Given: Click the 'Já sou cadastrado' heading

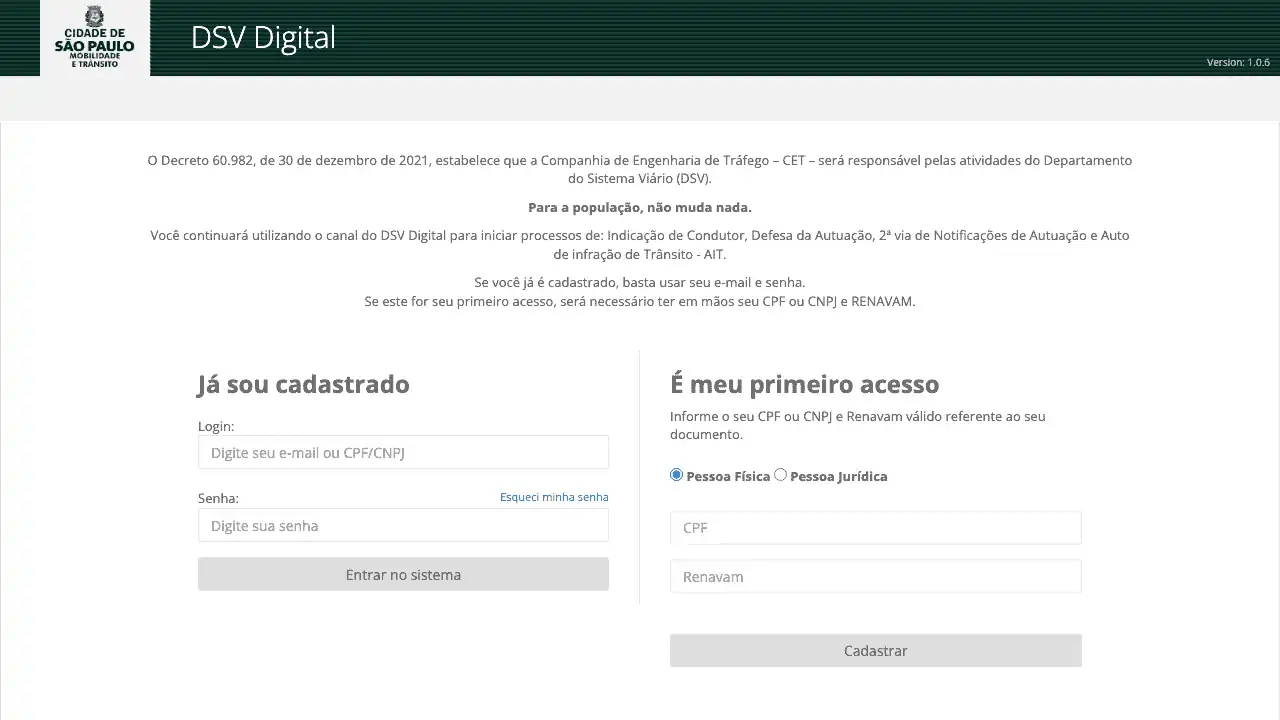Looking at the screenshot, I should 303,384.
